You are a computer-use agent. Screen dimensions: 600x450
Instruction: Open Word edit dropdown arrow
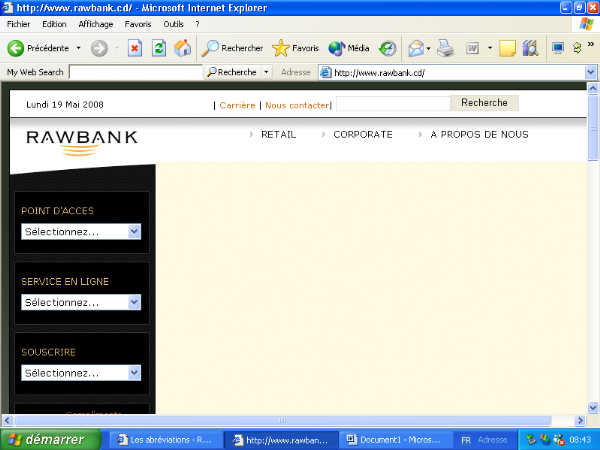[x=490, y=48]
